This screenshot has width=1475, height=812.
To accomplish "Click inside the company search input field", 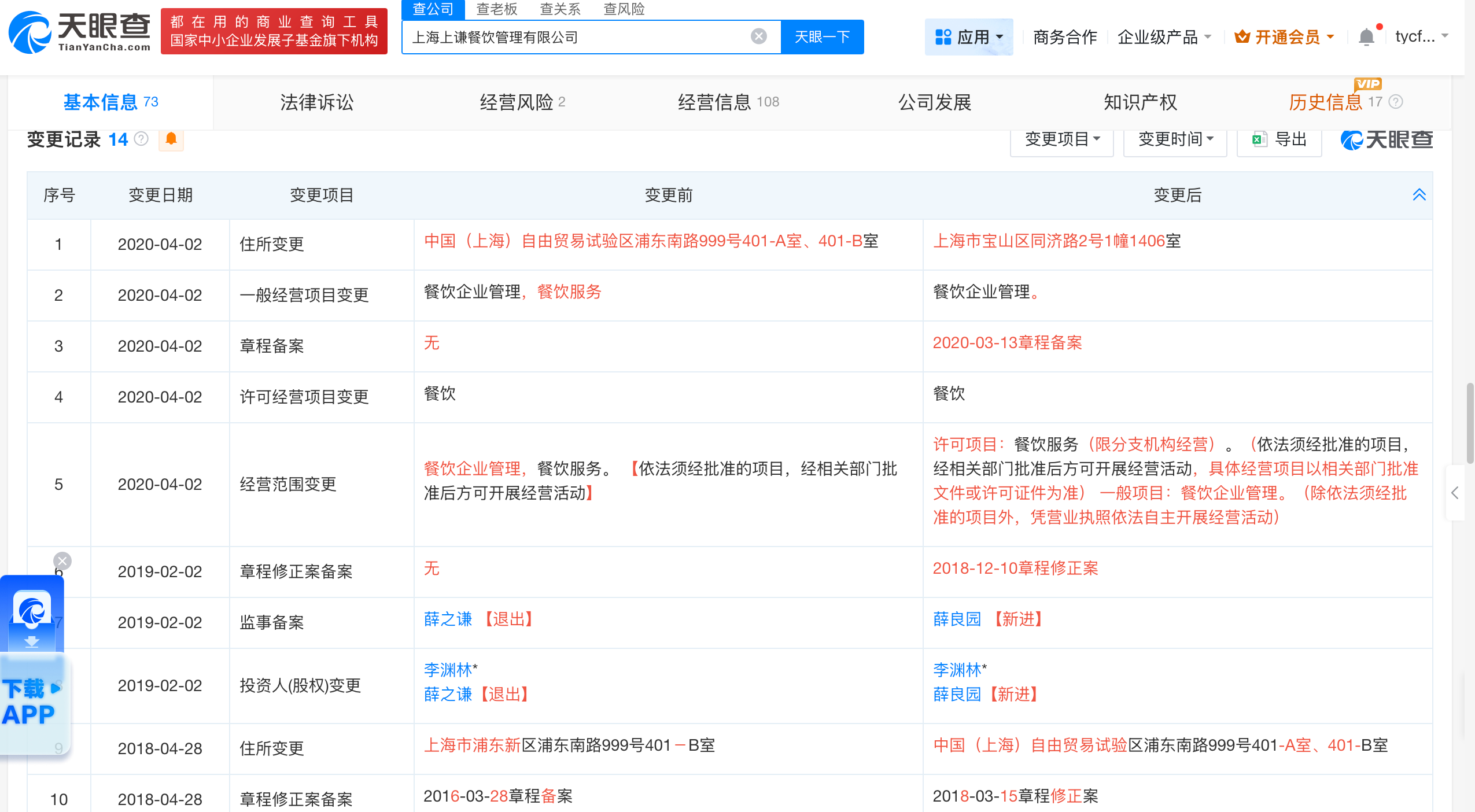I will click(x=578, y=36).
